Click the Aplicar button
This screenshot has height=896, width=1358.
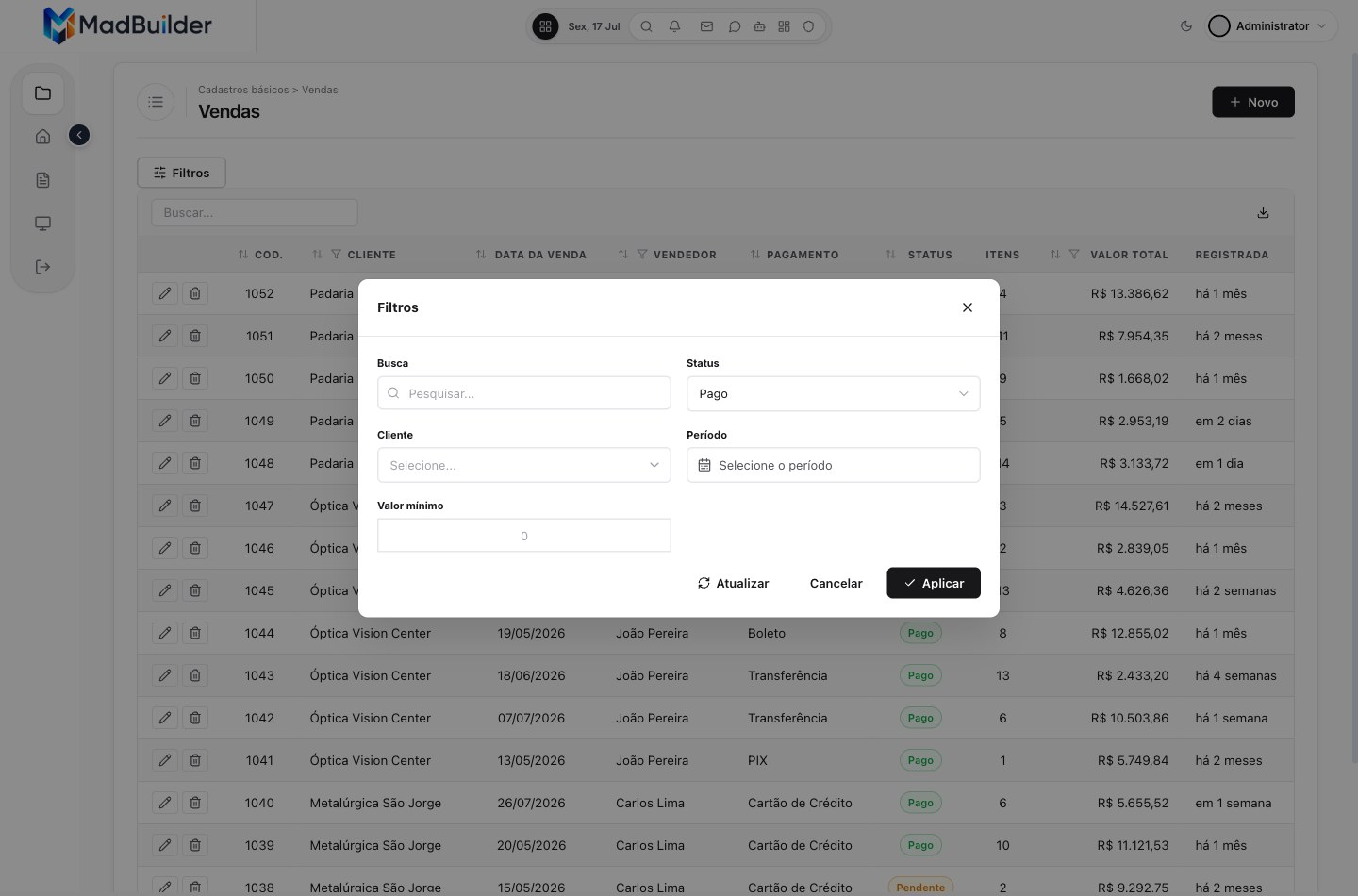click(933, 583)
